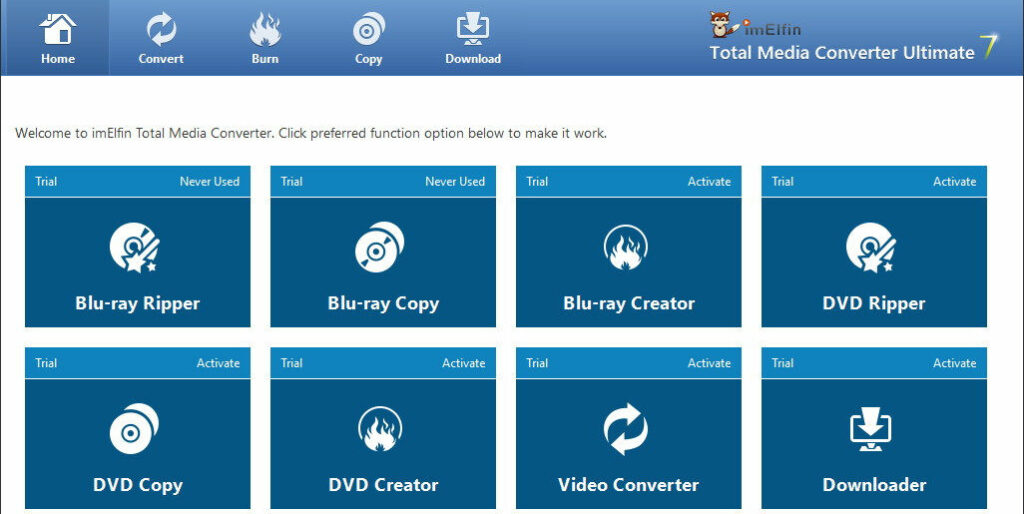Image resolution: width=1024 pixels, height=514 pixels.
Task: Open the Home tab in the toolbar
Action: click(57, 38)
